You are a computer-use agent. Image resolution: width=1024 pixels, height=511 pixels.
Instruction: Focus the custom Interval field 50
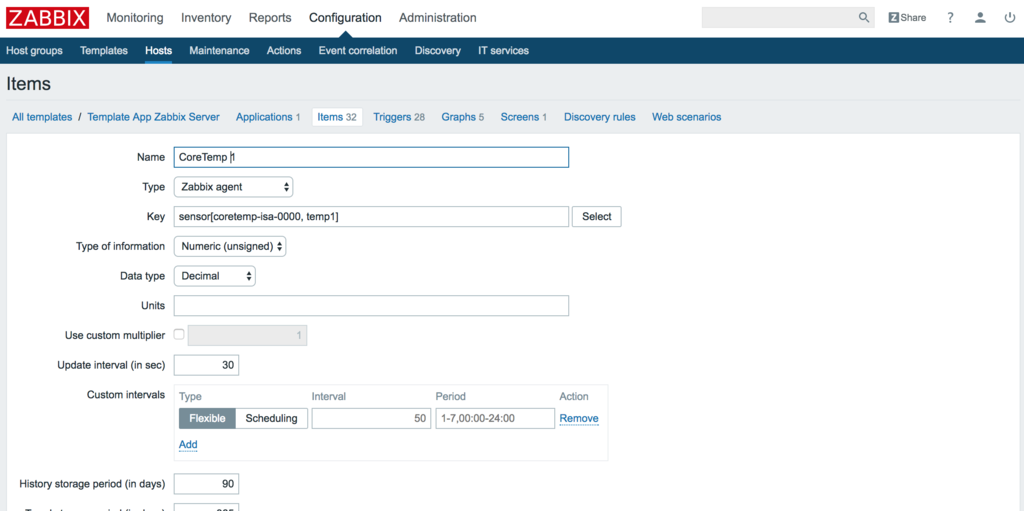[x=371, y=418]
